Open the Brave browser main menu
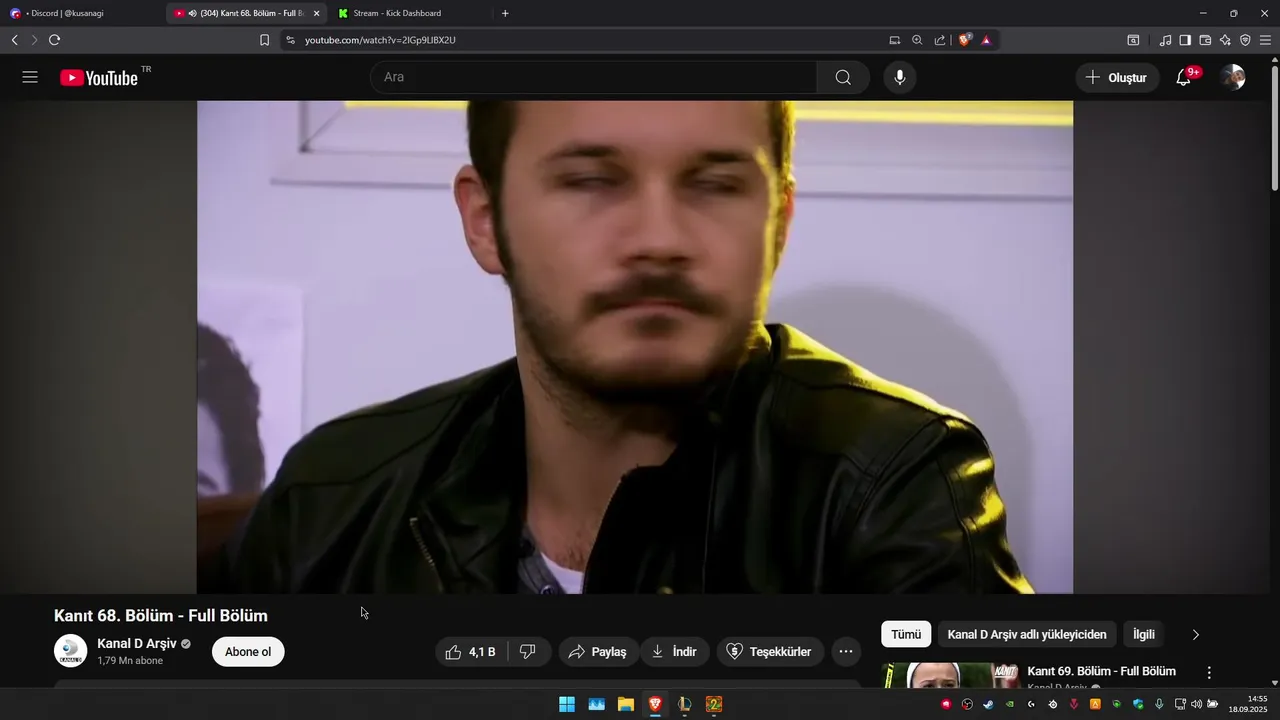The height and width of the screenshot is (720, 1280). [1265, 40]
